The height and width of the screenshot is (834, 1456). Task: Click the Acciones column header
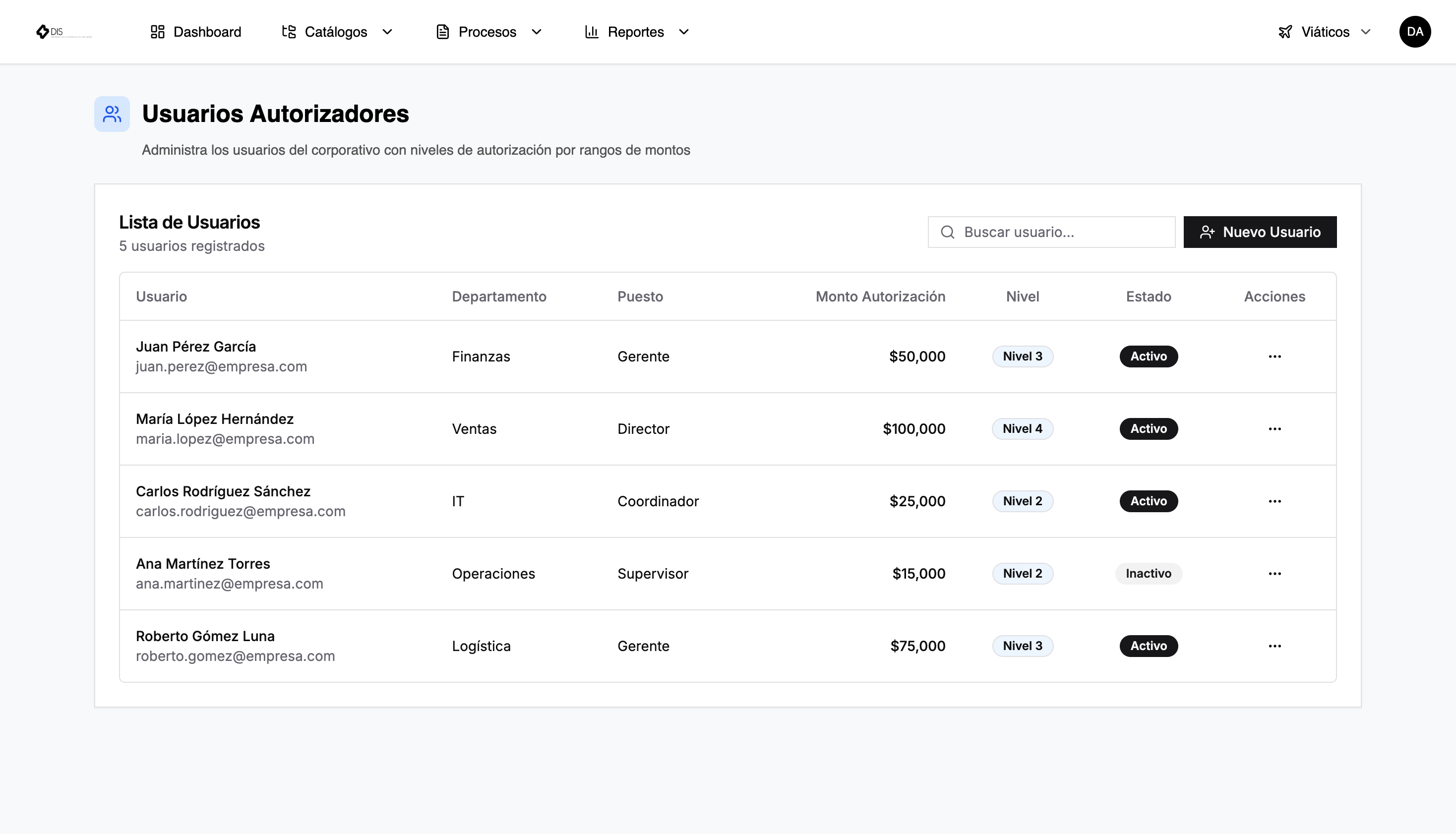pyautogui.click(x=1274, y=296)
